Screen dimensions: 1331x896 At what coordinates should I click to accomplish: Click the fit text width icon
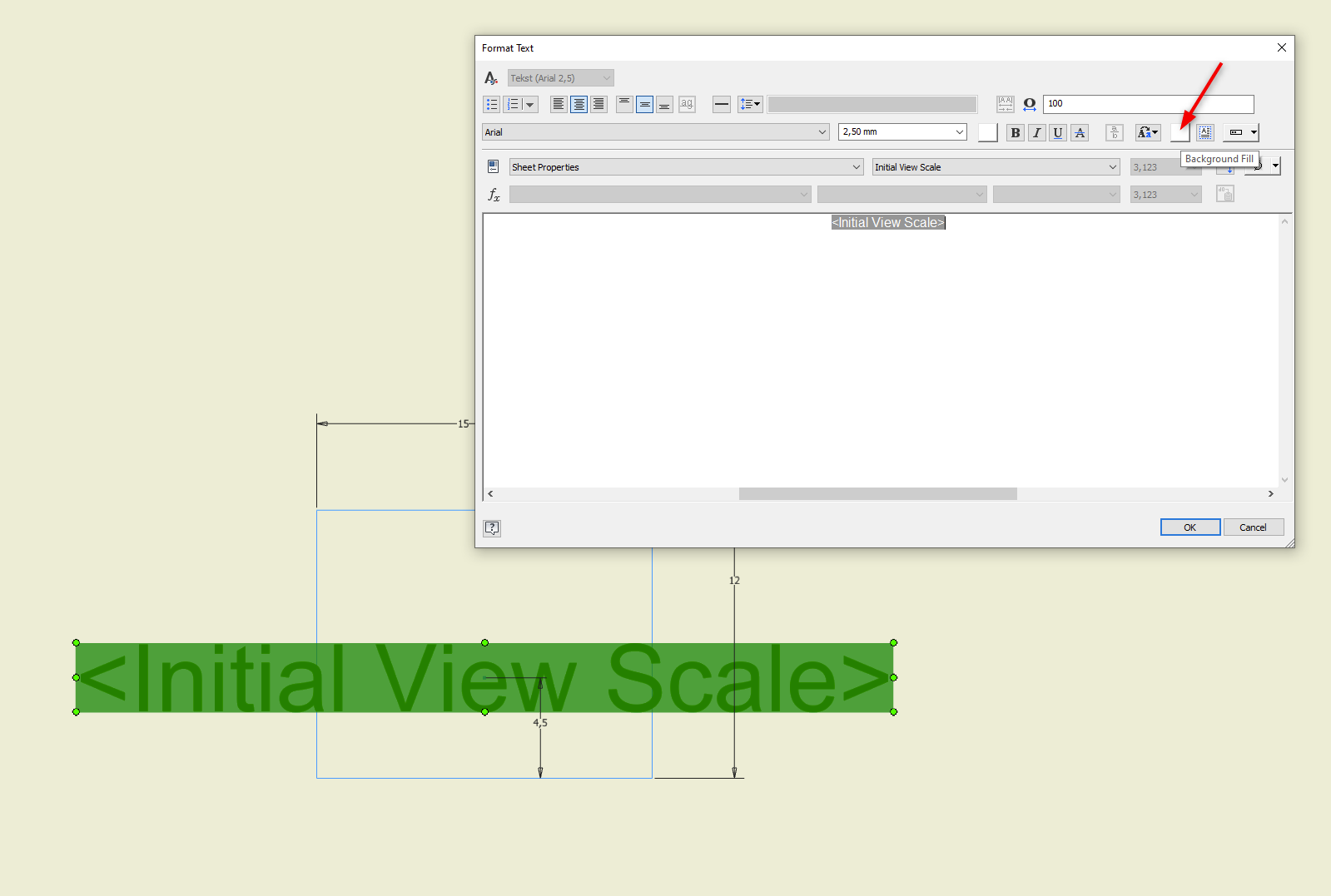(1006, 104)
